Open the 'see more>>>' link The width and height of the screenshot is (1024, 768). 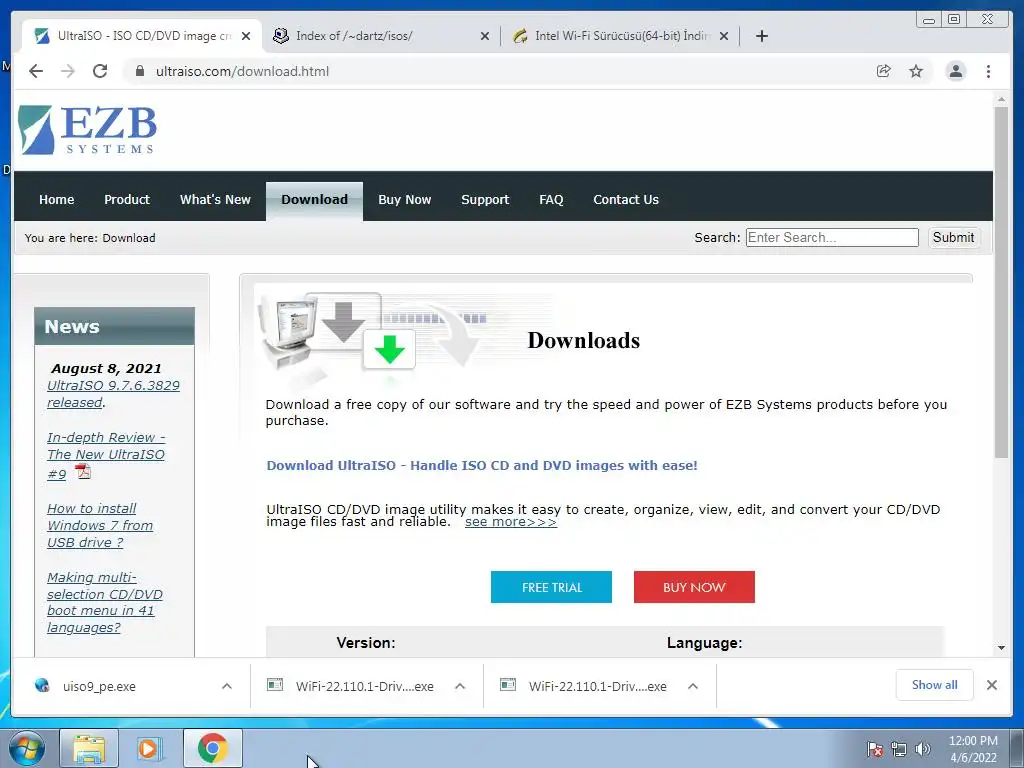tap(511, 522)
